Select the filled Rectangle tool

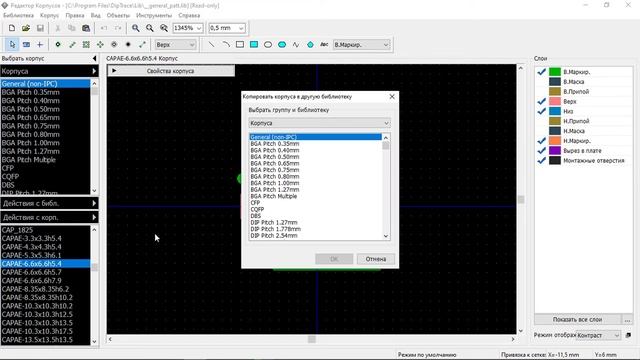(x=254, y=44)
